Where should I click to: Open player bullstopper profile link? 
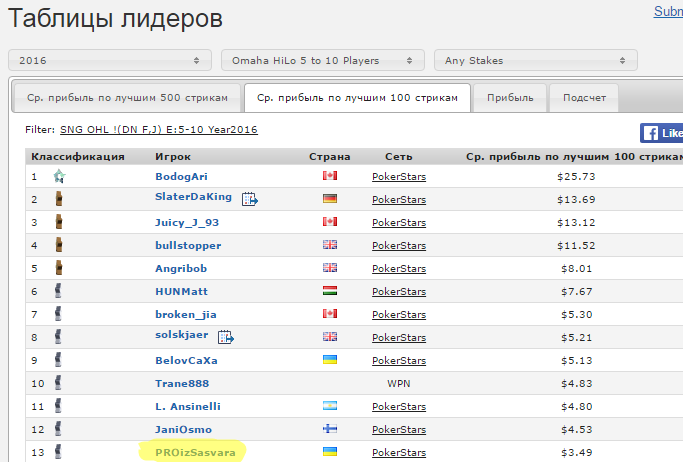188,246
